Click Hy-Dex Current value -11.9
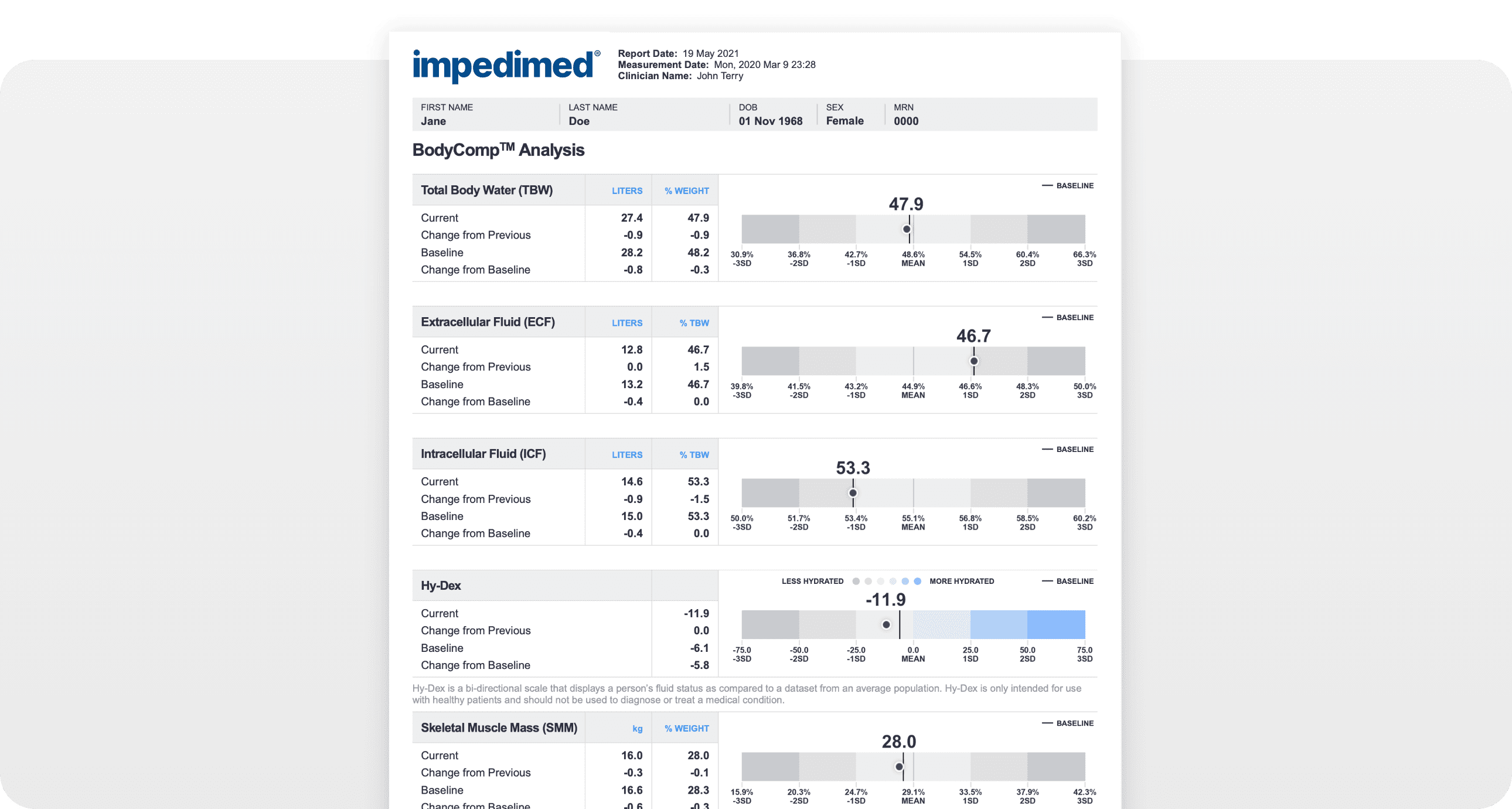The height and width of the screenshot is (809, 1512). [x=696, y=614]
